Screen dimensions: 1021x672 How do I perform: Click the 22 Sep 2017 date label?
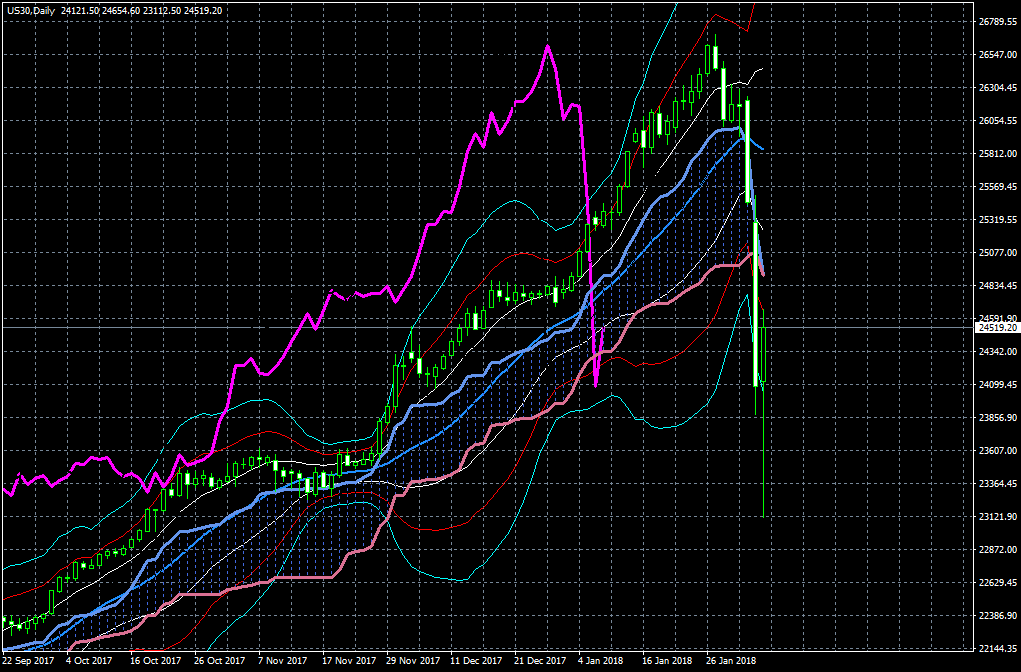pos(29,661)
